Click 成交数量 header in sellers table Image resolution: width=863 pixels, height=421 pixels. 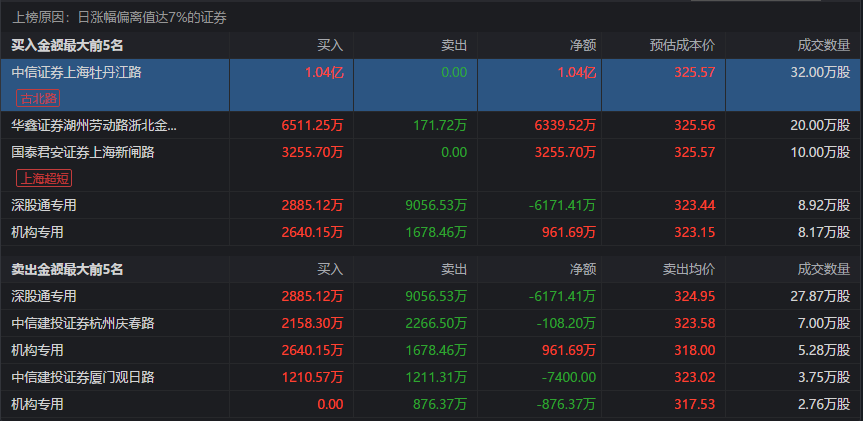(x=824, y=269)
